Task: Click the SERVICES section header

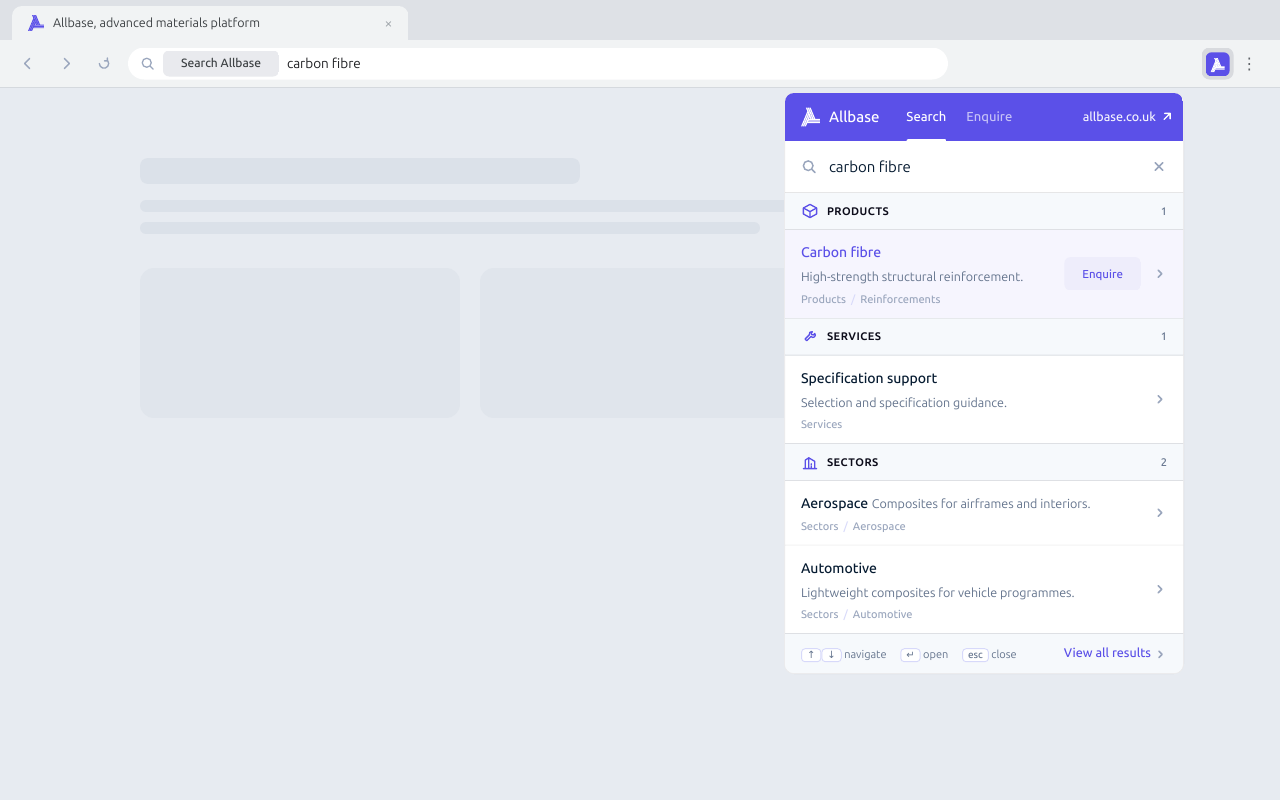Action: tap(984, 337)
